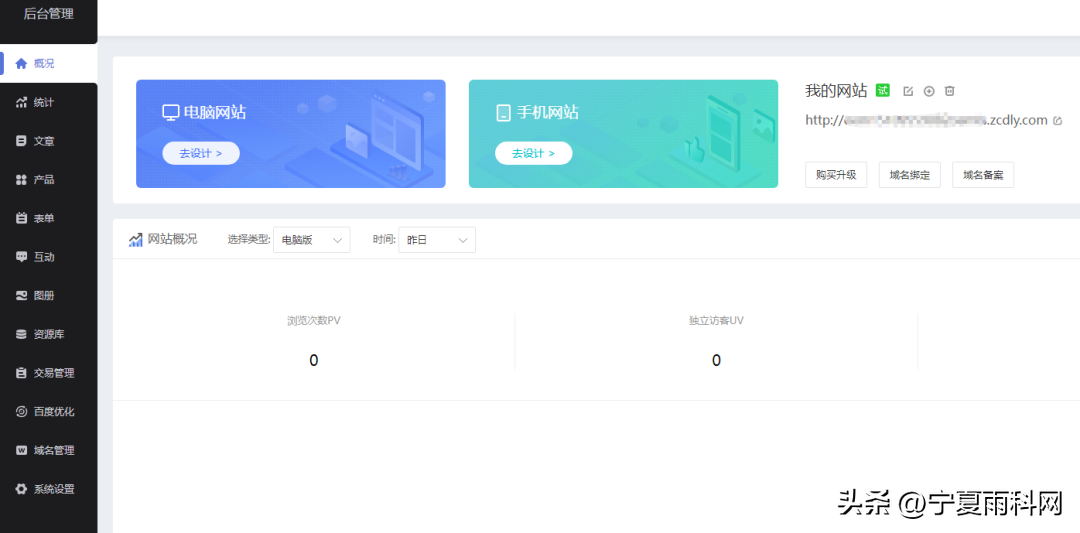
Task: Open the 时间 昨日 dropdown
Action: click(x=437, y=240)
